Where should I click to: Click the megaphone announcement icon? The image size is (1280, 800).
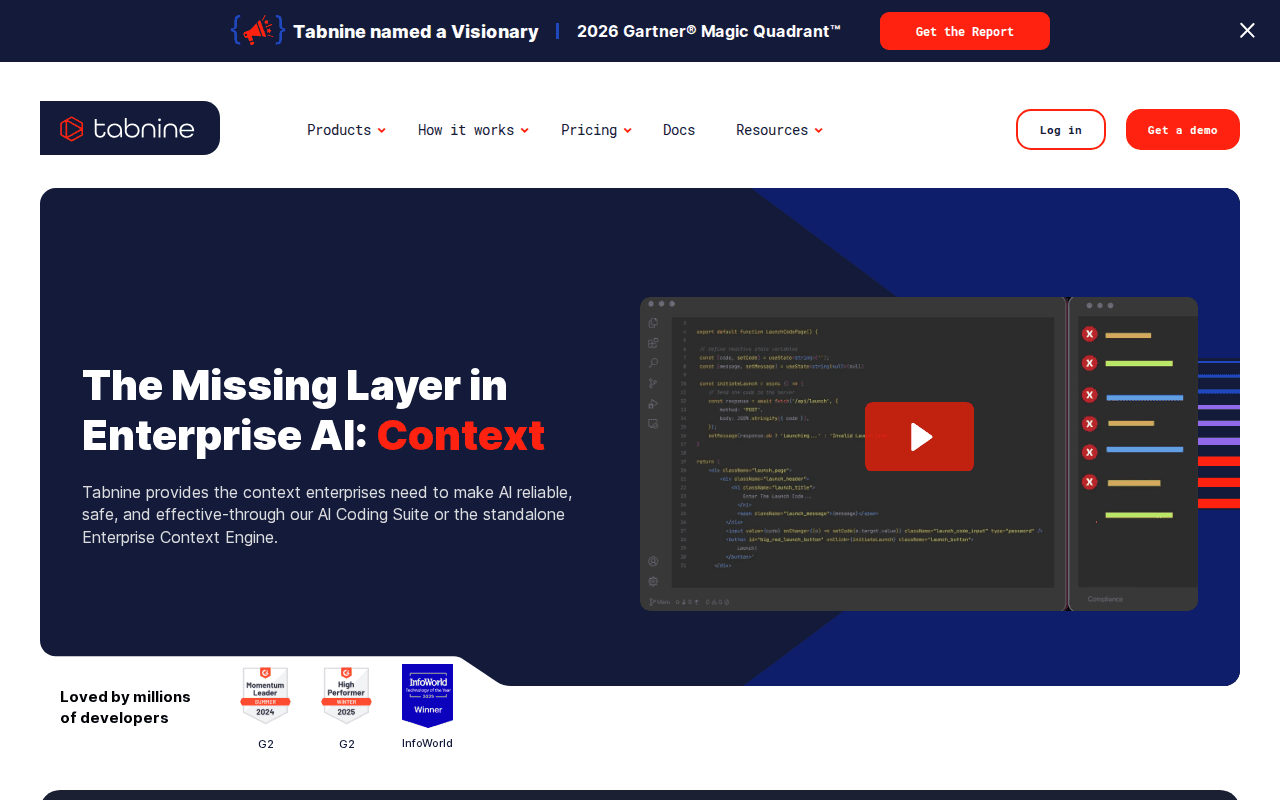[x=258, y=30]
